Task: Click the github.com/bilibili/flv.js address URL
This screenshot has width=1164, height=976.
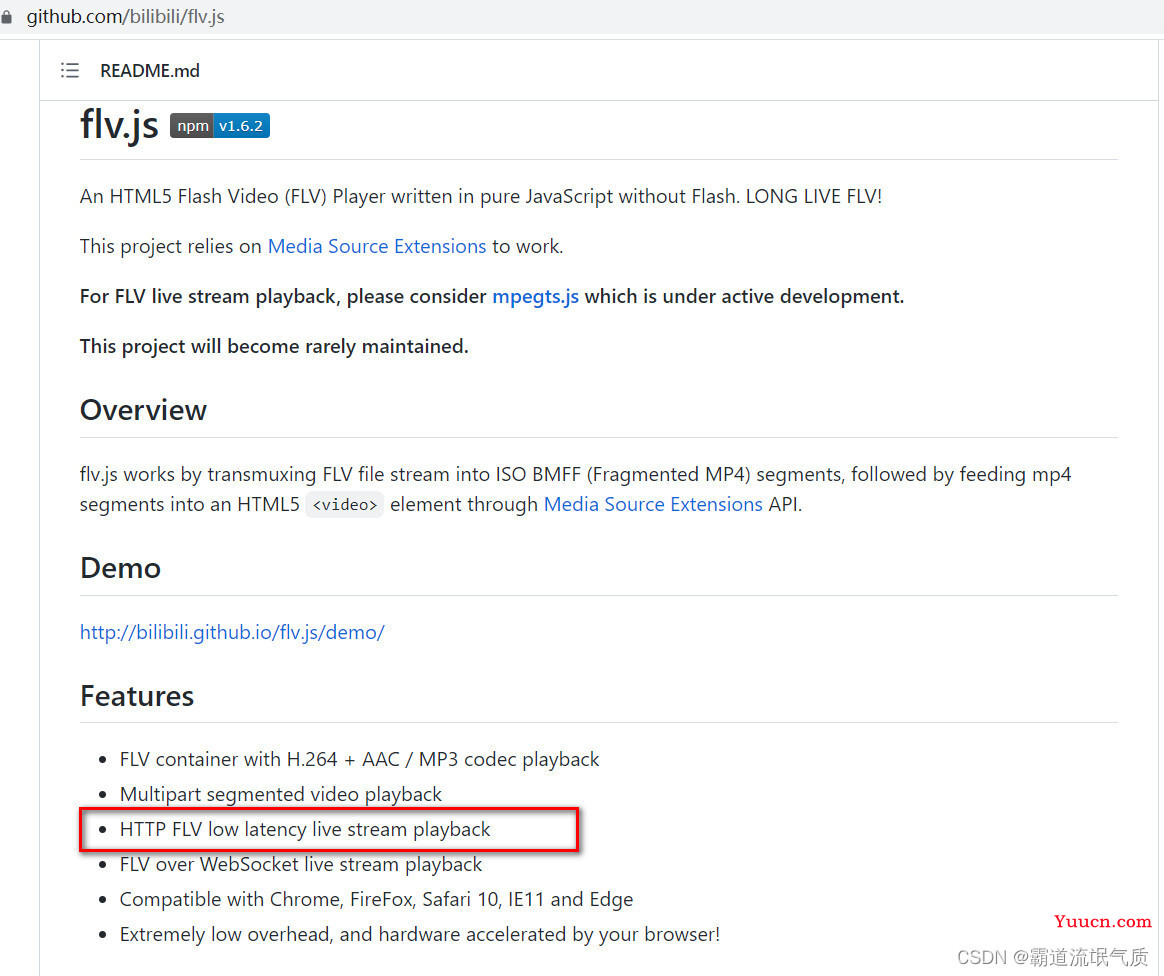Action: coord(125,16)
